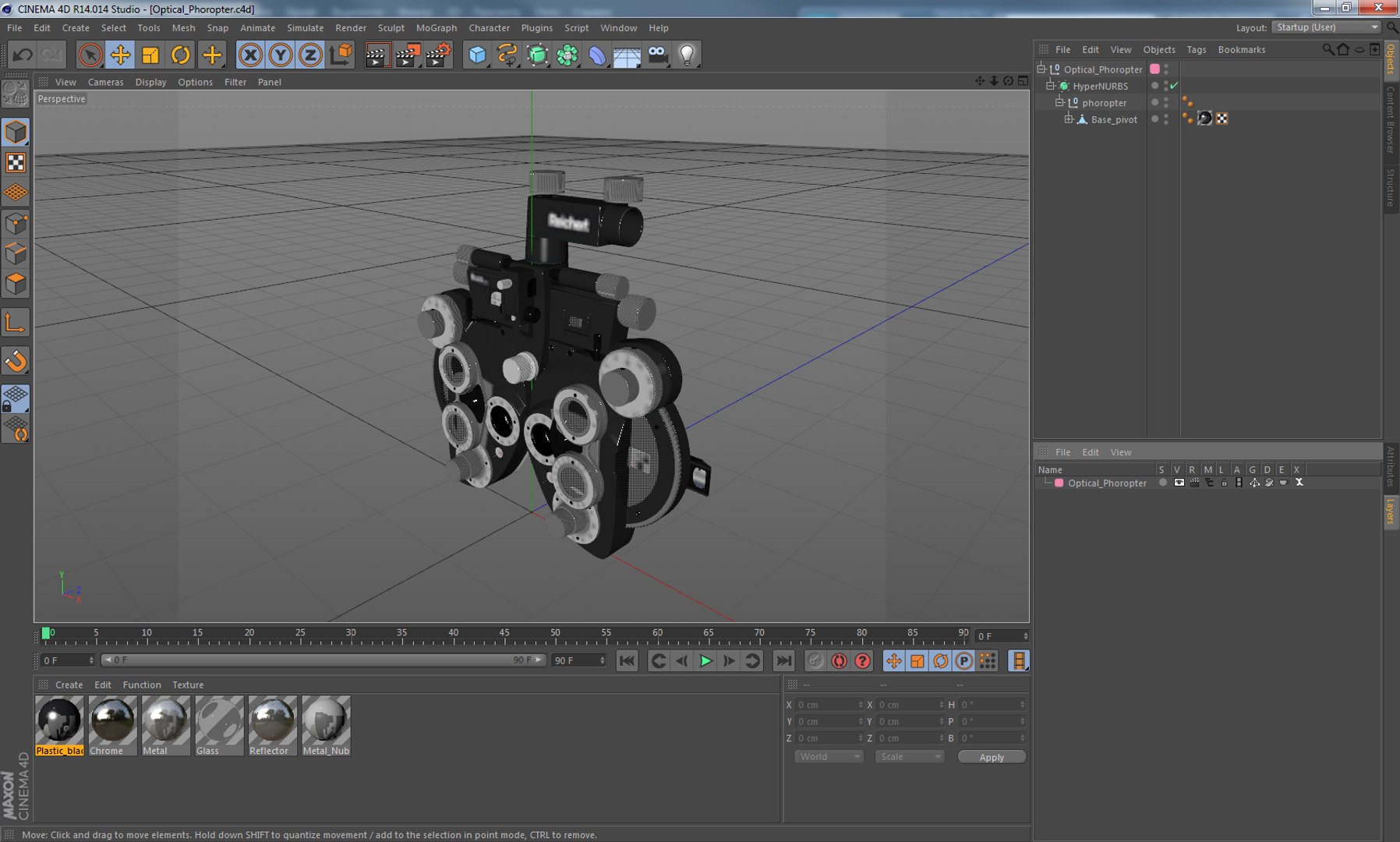The width and height of the screenshot is (1400, 842).
Task: Go to start of animation
Action: (627, 661)
